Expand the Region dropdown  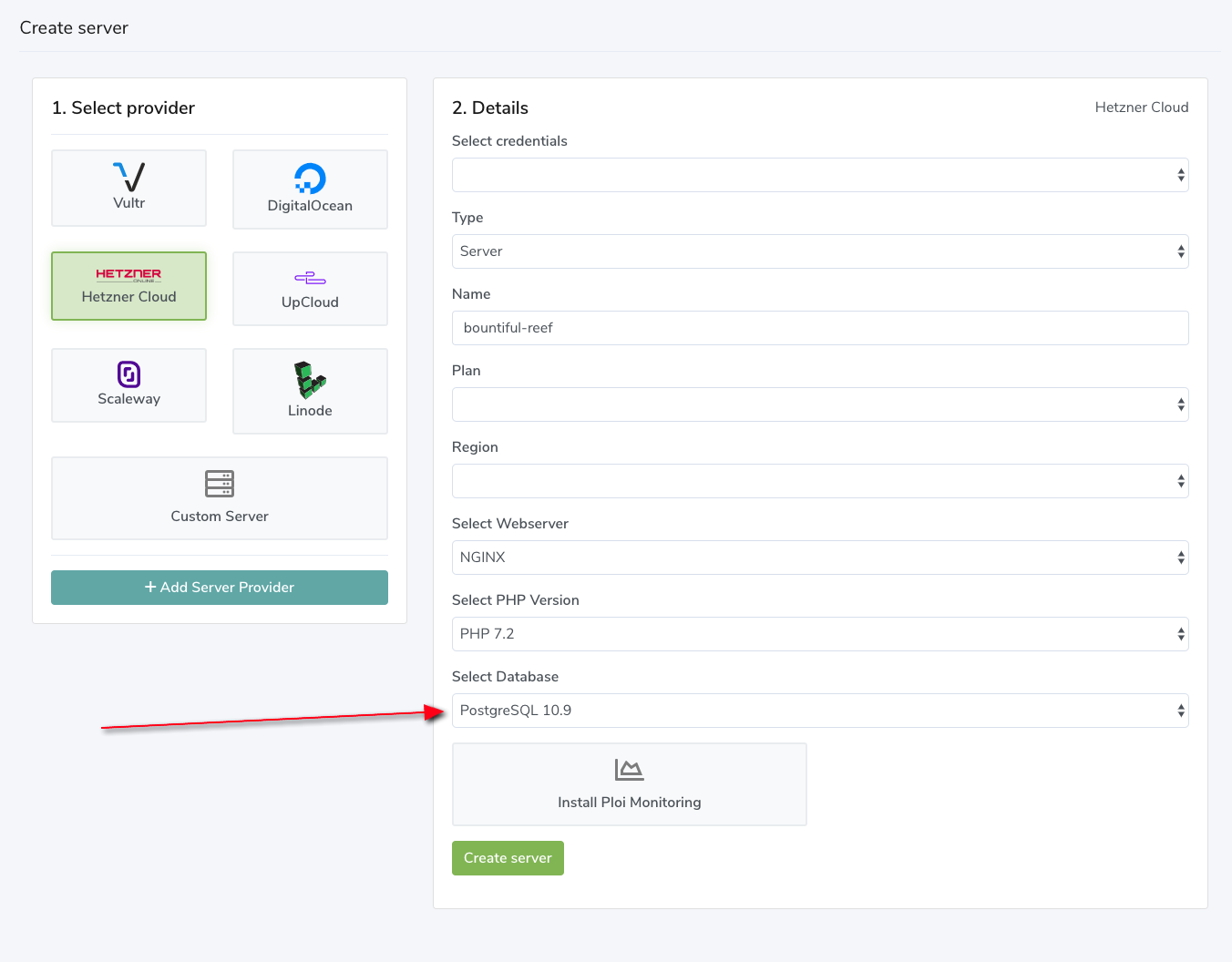[x=820, y=481]
